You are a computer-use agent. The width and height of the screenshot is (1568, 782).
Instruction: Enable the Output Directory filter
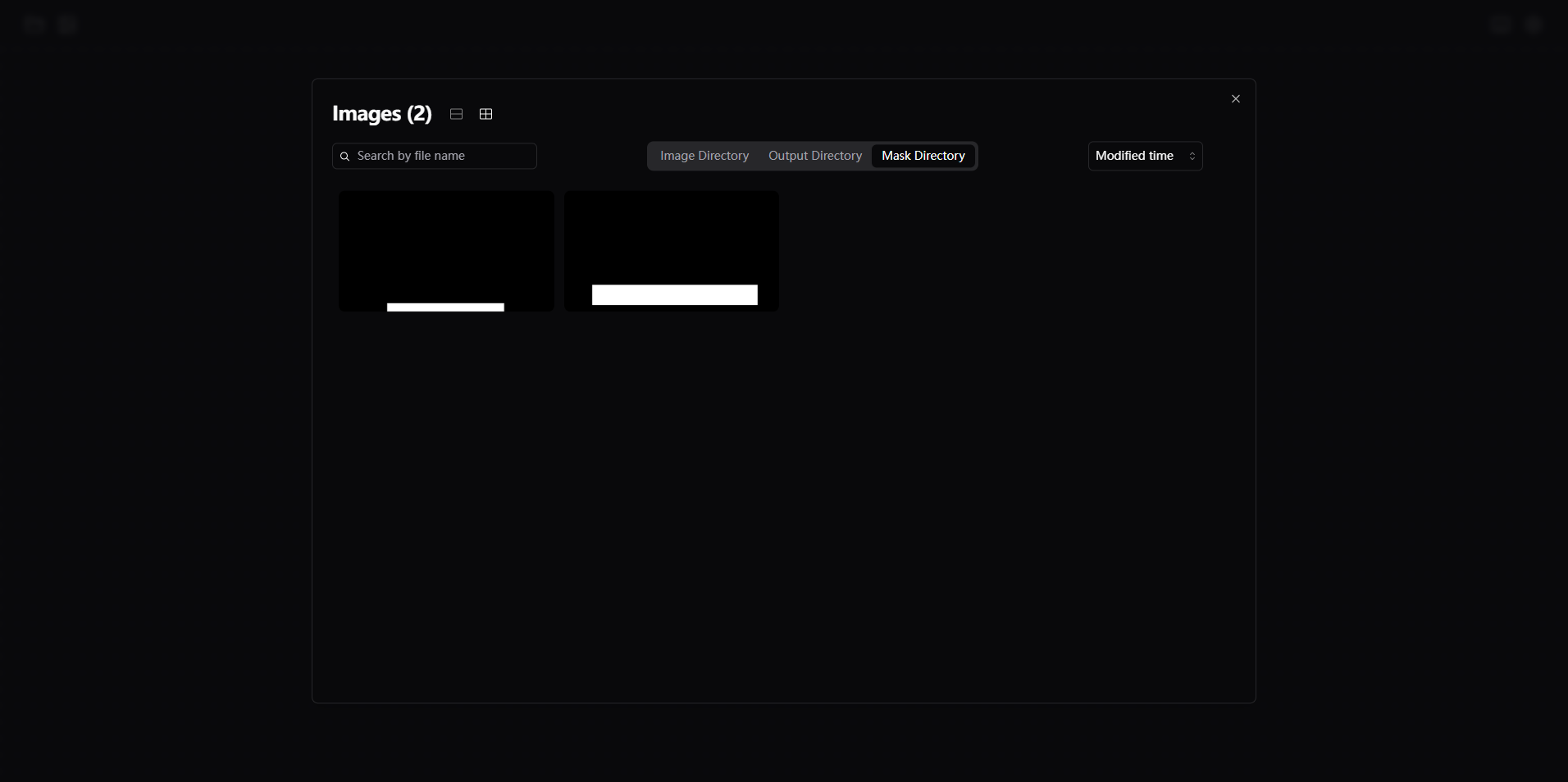tap(814, 156)
